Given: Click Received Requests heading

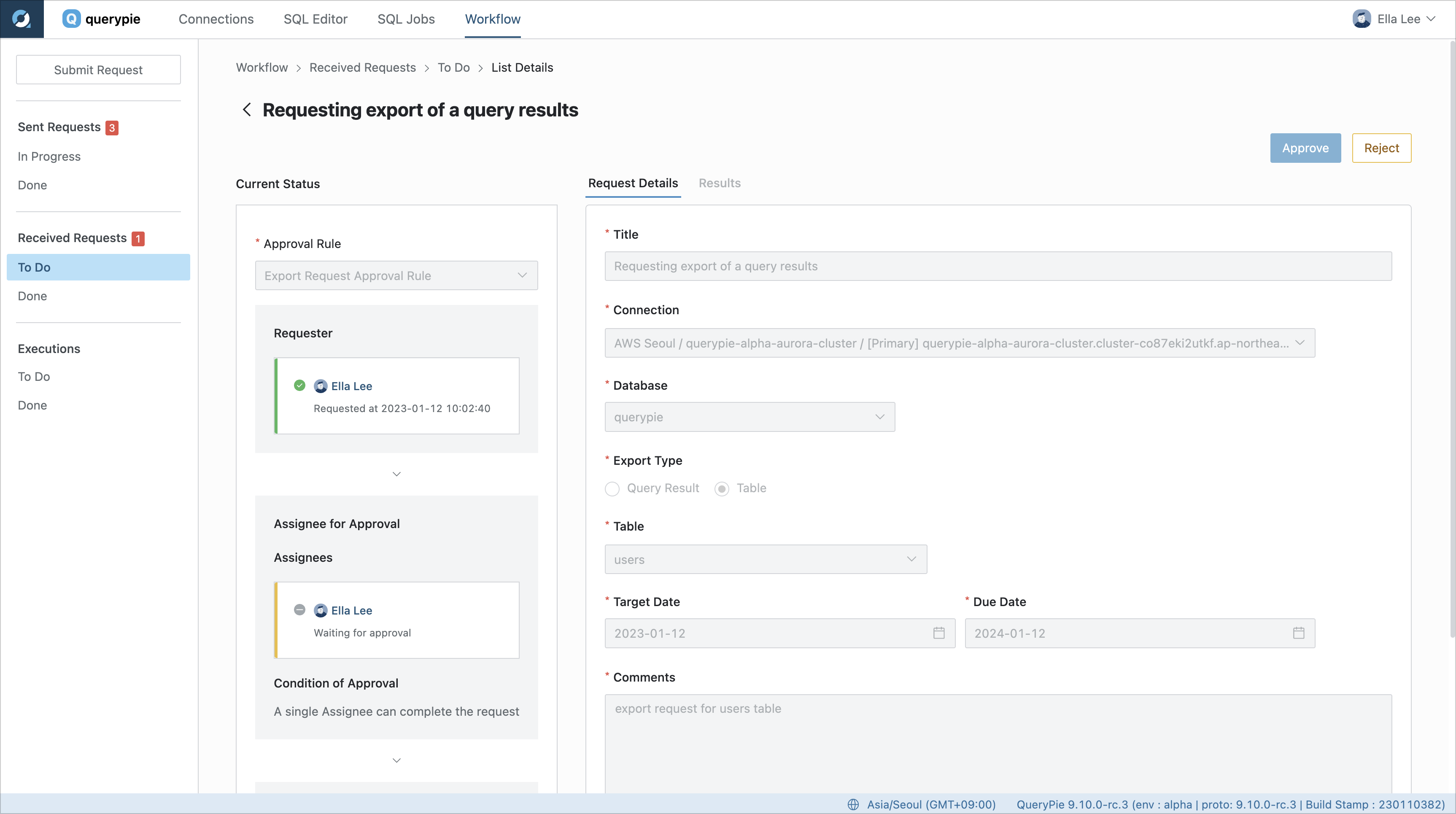Looking at the screenshot, I should [x=72, y=238].
